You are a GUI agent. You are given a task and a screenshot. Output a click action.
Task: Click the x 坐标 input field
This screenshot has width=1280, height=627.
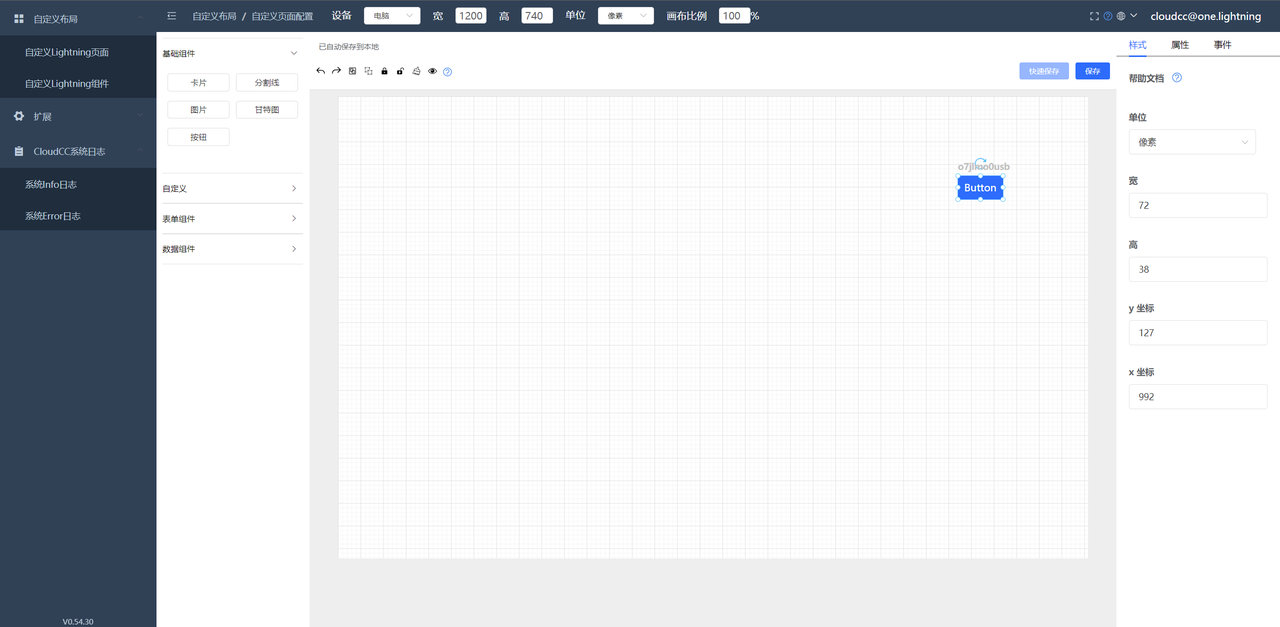click(1197, 397)
